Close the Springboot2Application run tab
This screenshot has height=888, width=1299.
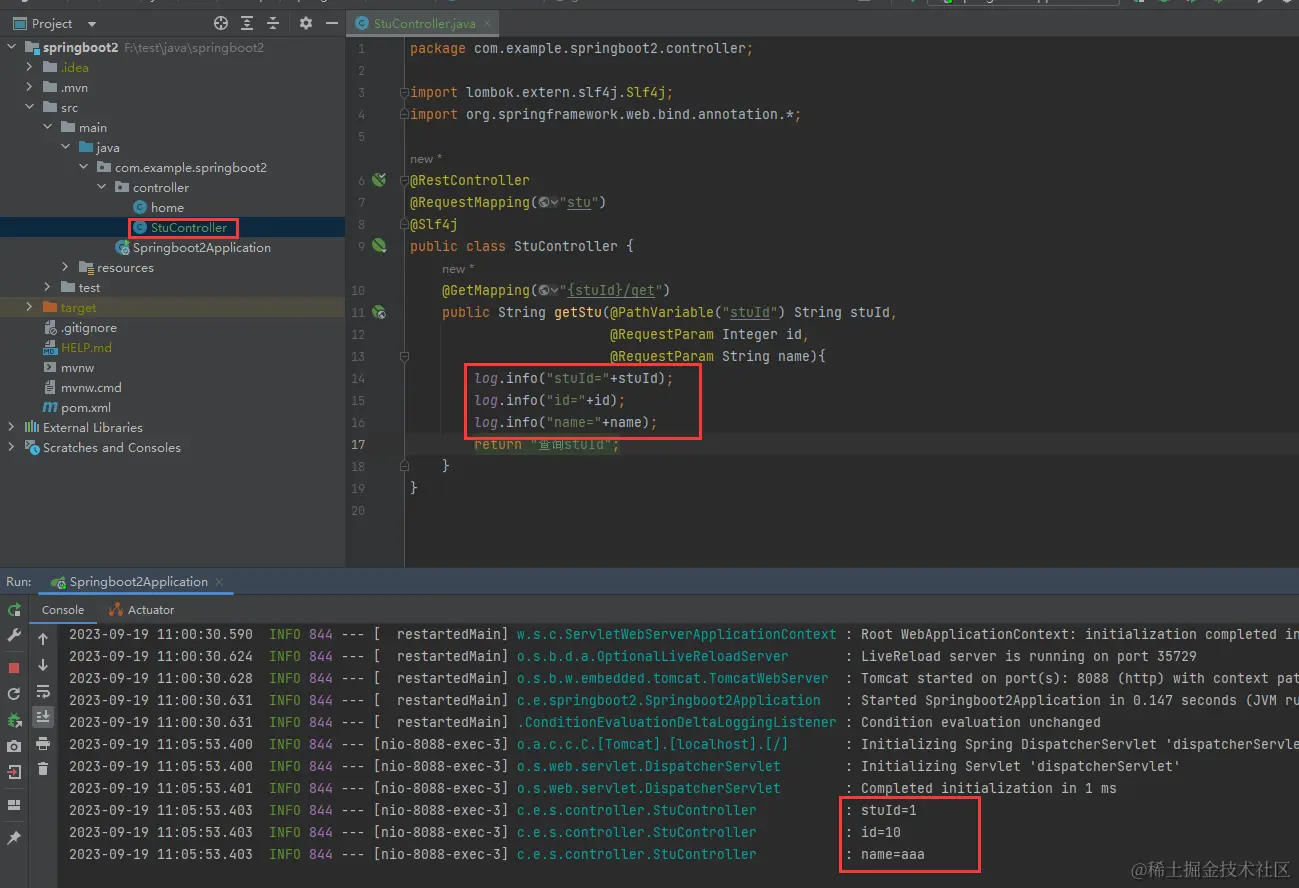(x=220, y=581)
